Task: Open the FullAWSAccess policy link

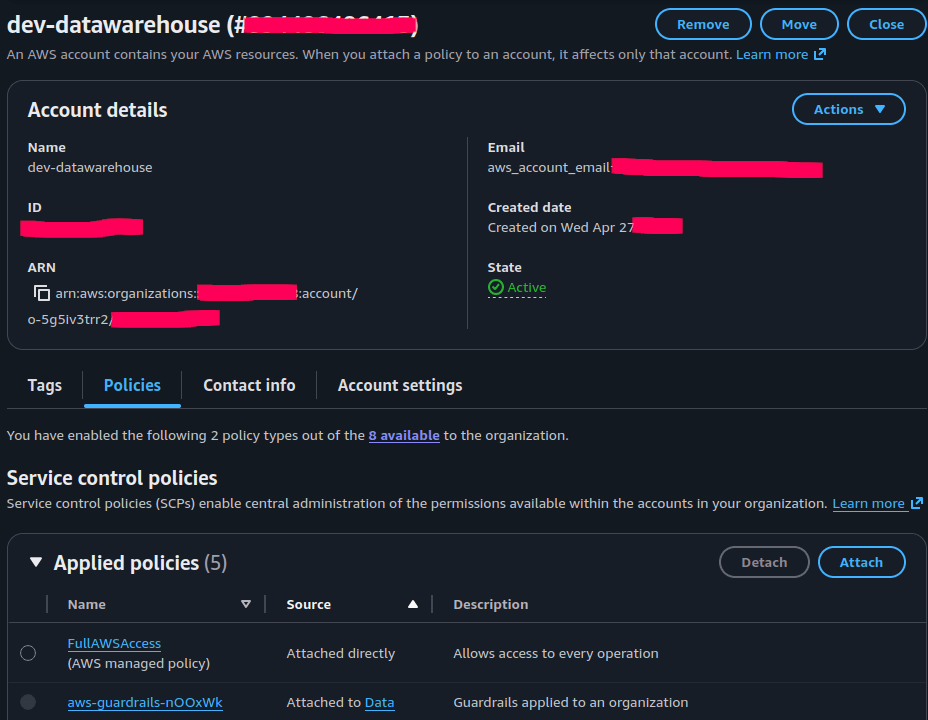Action: click(114, 644)
